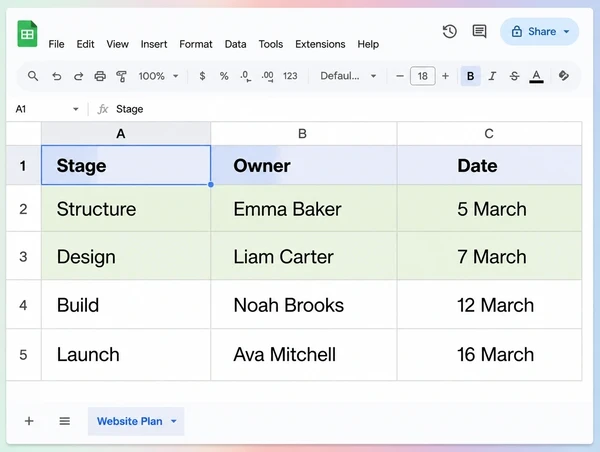Toggle strikethrough formatting
600x452 pixels.
(515, 76)
